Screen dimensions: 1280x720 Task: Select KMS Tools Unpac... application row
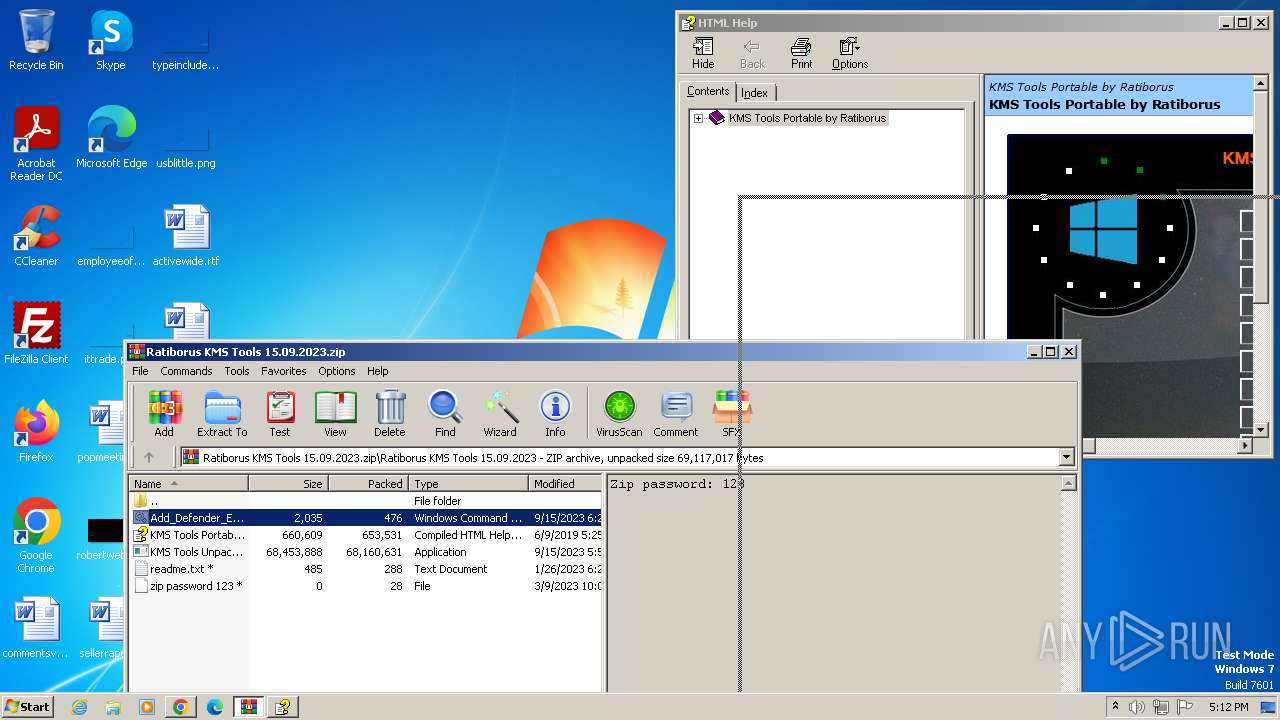[x=366, y=552]
